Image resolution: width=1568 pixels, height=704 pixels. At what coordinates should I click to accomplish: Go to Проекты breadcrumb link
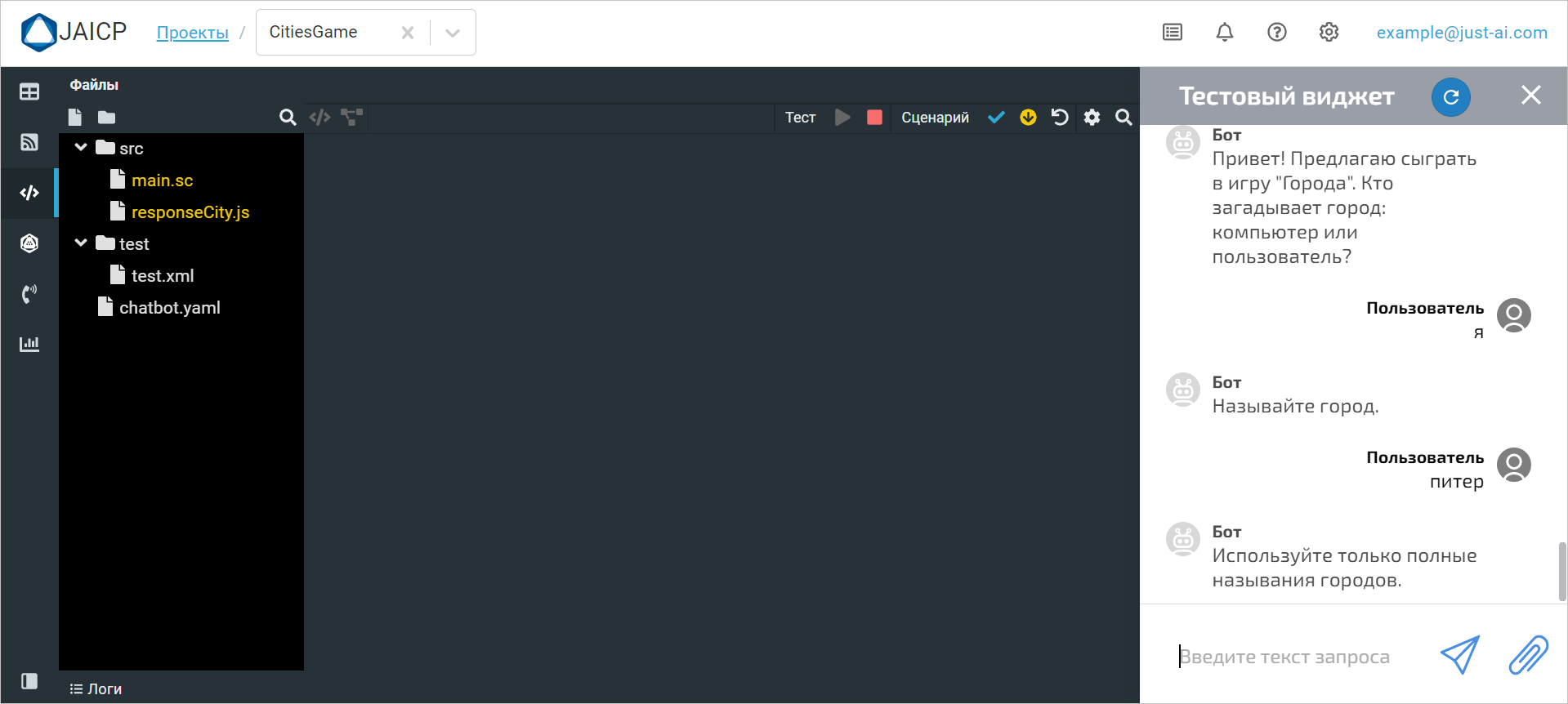192,33
